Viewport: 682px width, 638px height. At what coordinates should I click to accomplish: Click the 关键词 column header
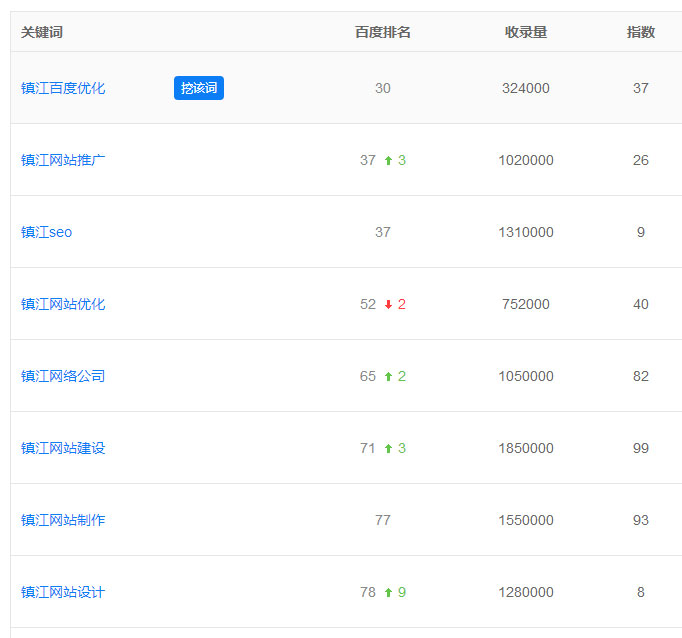[x=42, y=32]
